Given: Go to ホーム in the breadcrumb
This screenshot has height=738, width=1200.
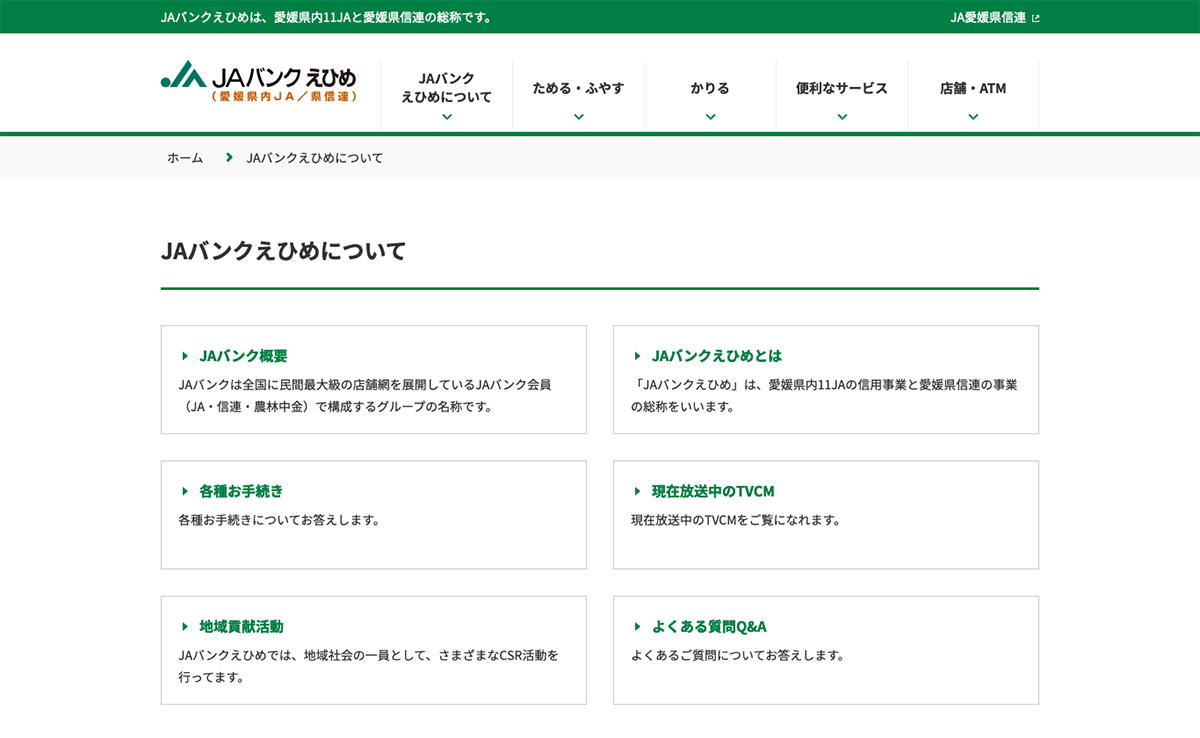Looking at the screenshot, I should point(185,158).
